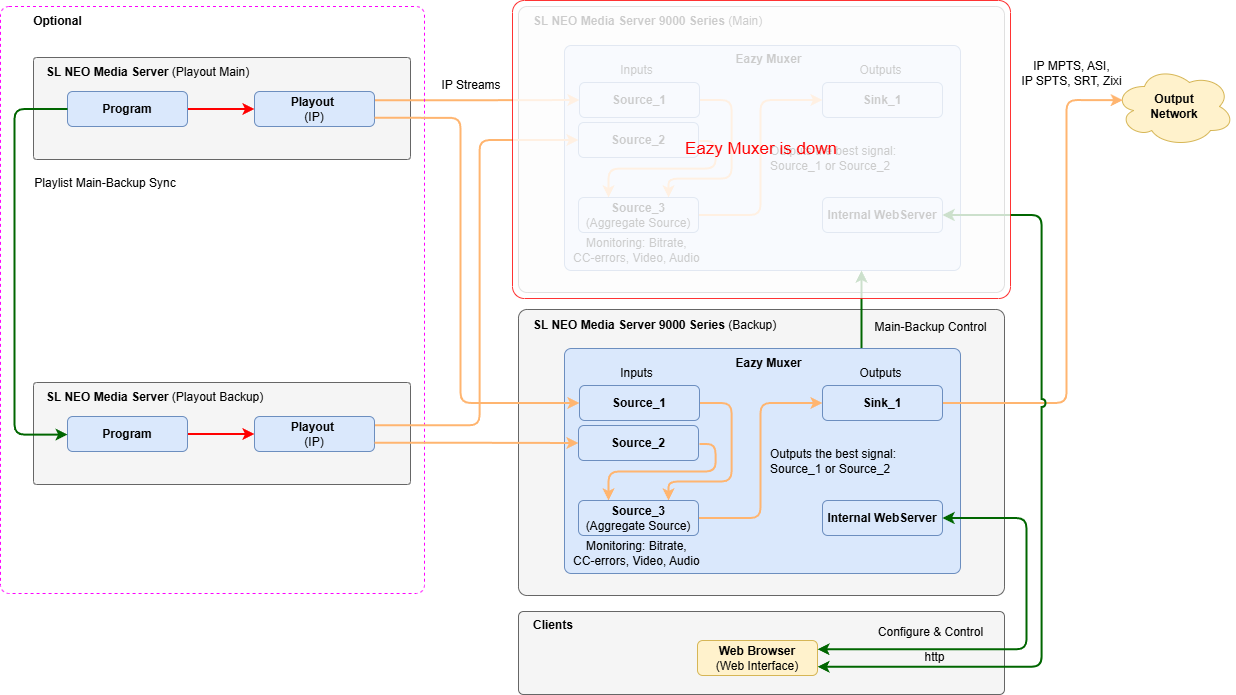Select Sink_1 box in the Backup Eazy Muxer
1236x695 pixels.
[882, 403]
